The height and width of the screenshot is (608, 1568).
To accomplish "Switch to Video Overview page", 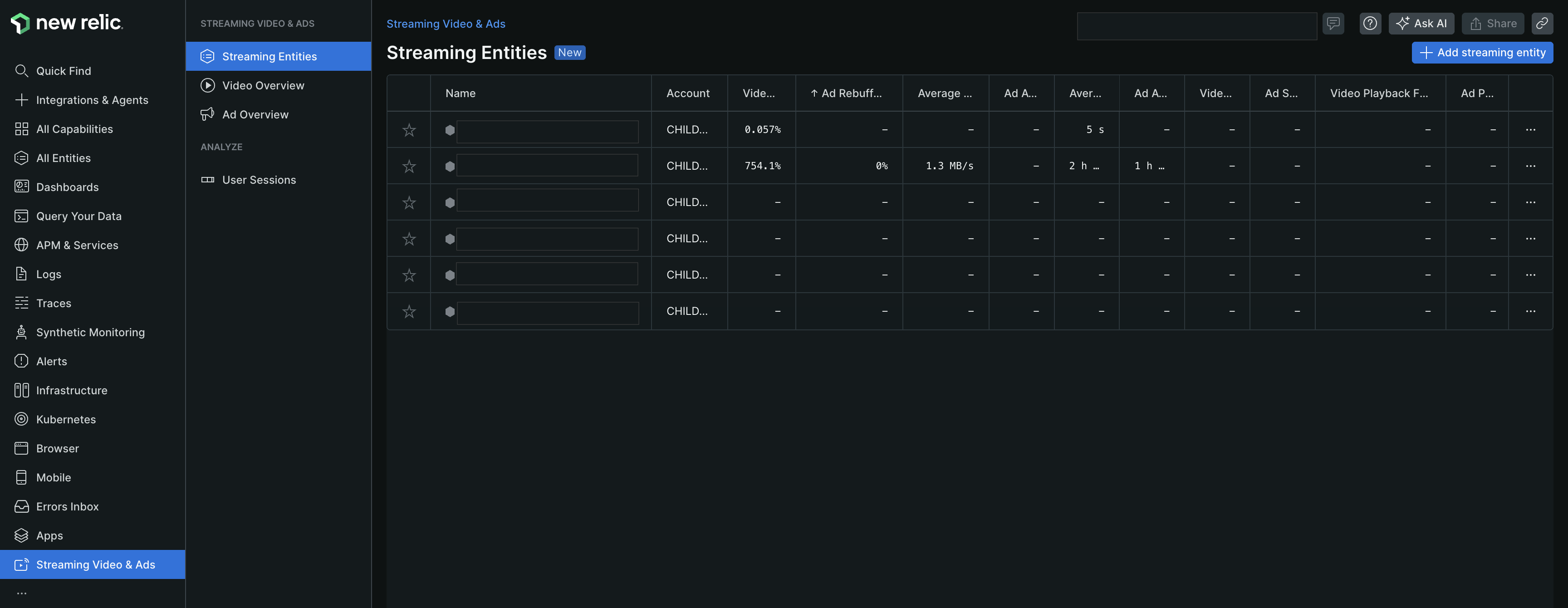I will point(263,86).
